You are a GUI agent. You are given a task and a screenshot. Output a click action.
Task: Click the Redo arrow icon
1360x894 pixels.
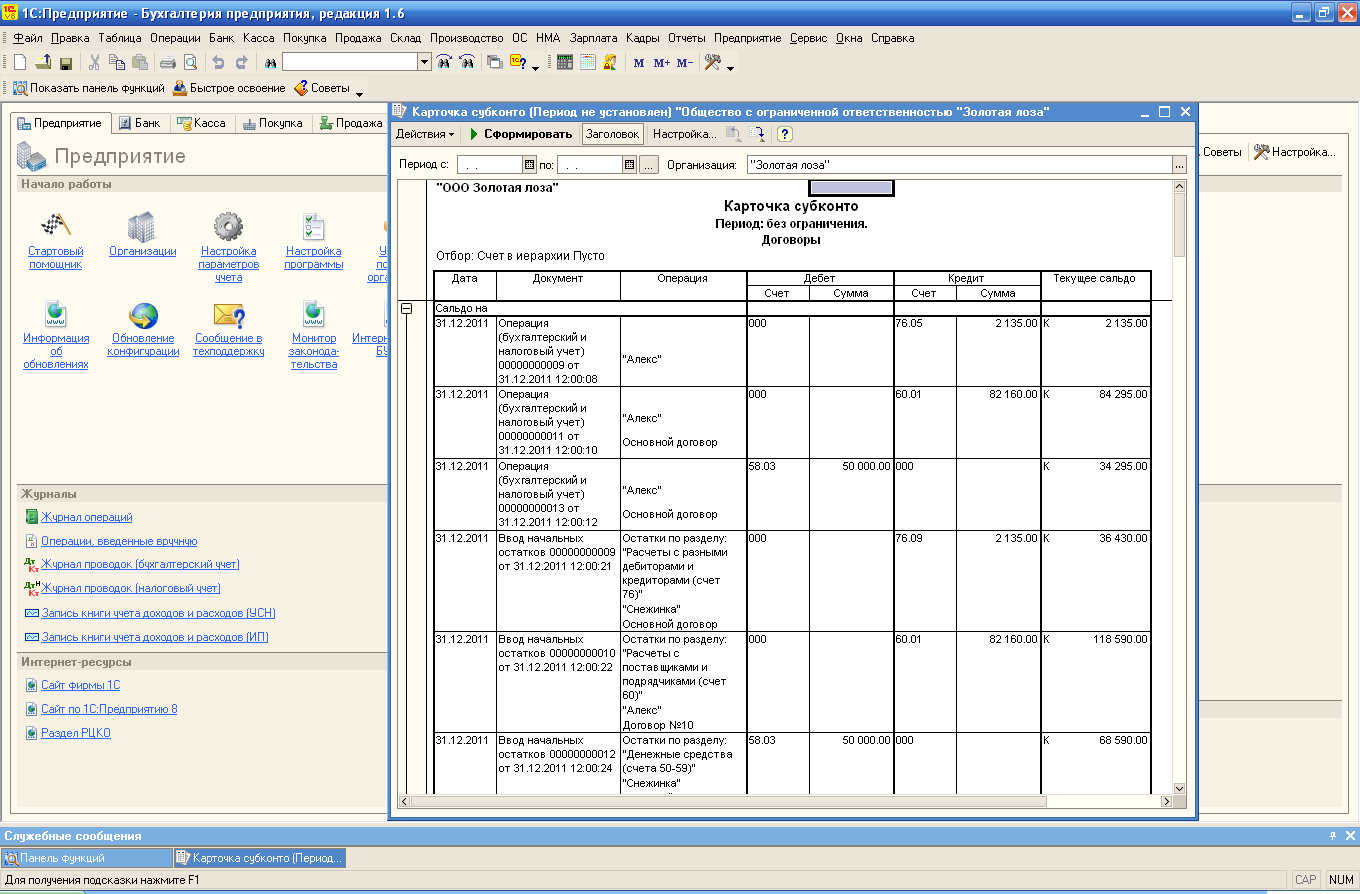(x=241, y=62)
